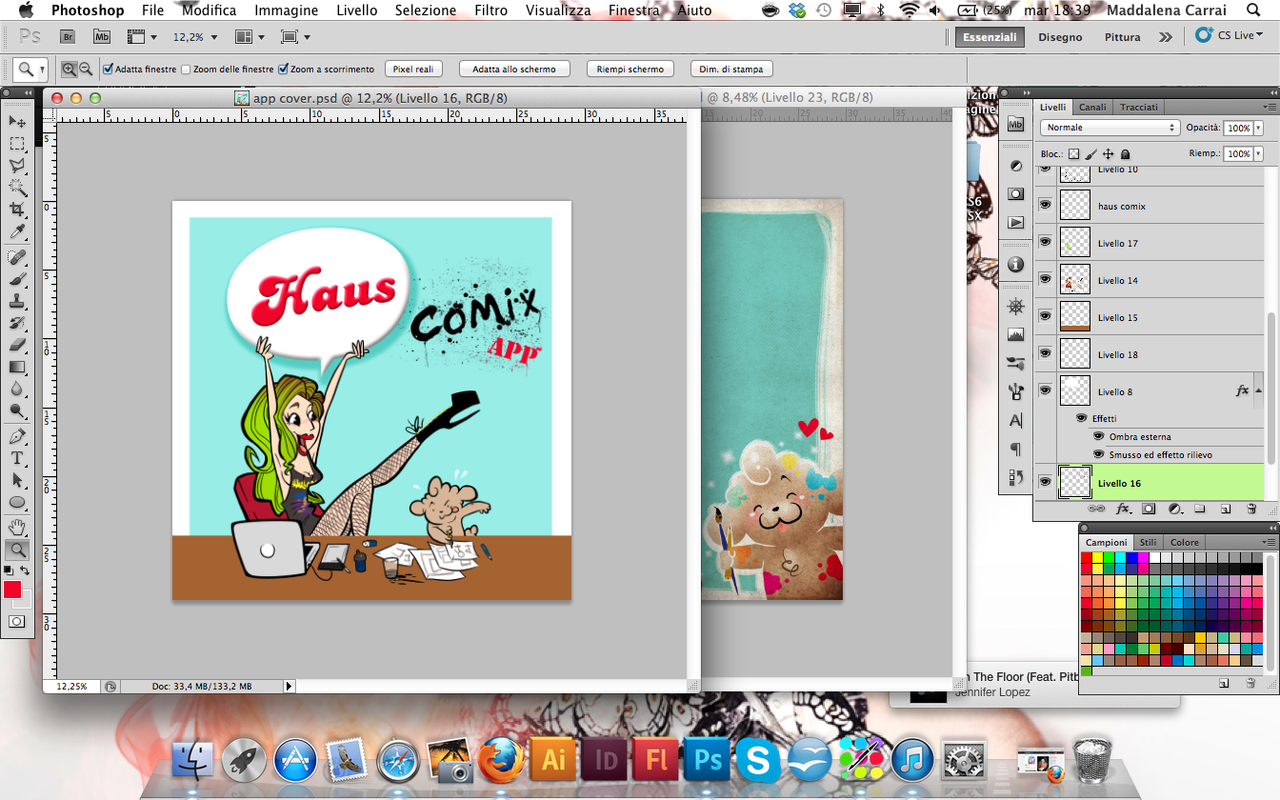This screenshot has width=1280, height=800.
Task: Select the Livello 15 layer thumbnail
Action: tap(1075, 317)
